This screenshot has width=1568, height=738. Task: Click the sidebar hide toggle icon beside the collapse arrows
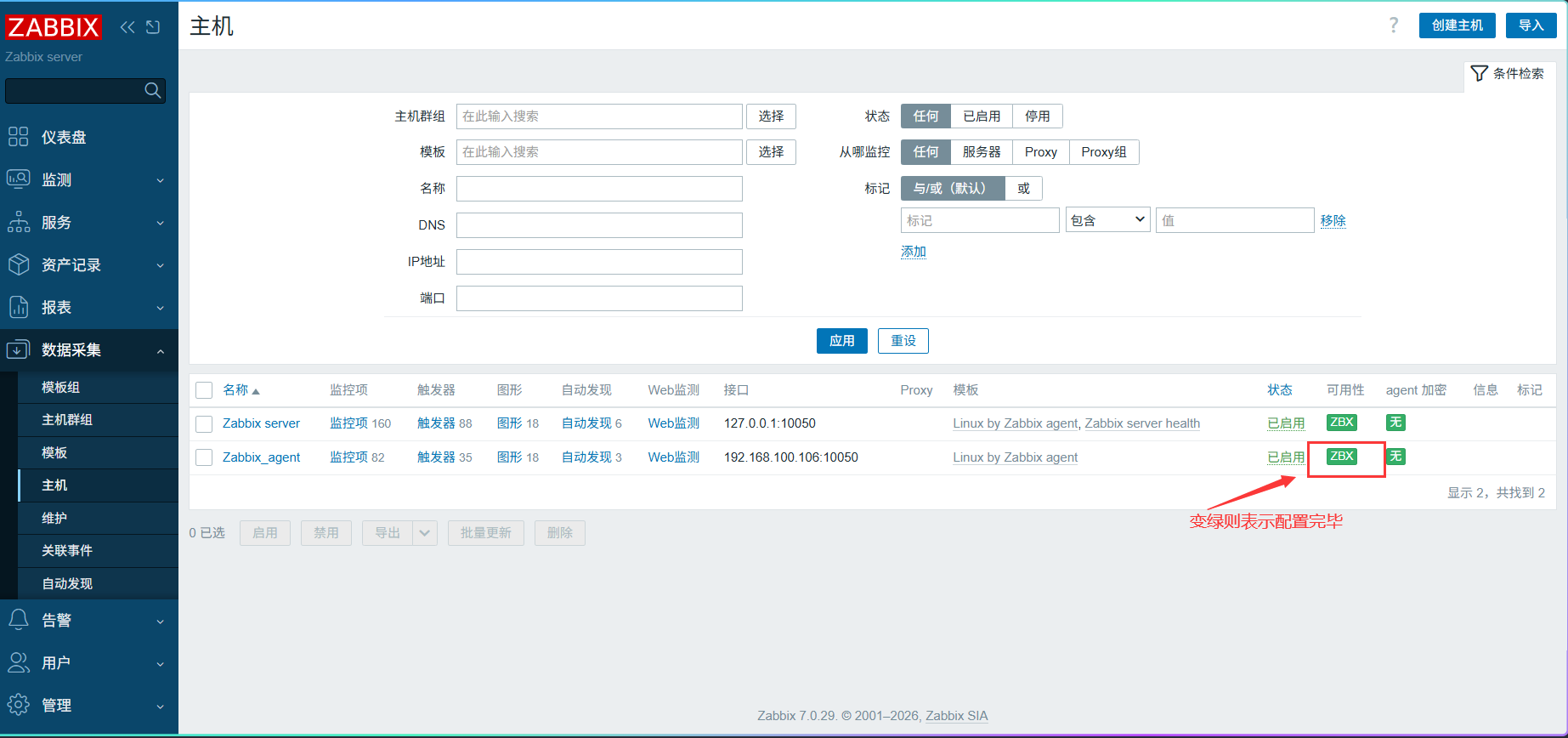coord(153,27)
